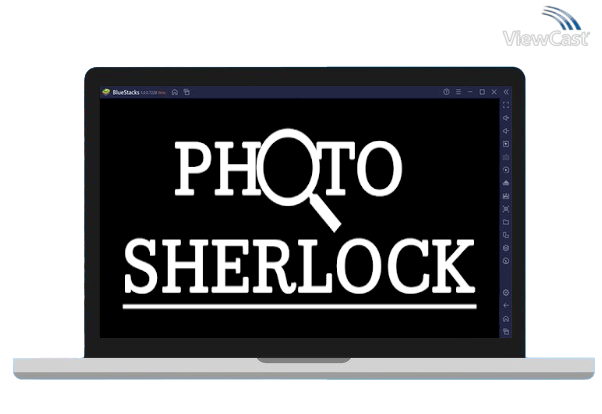Click the Photo Sherlock splash logo
Screen dimensions: 602x414
(x=300, y=219)
